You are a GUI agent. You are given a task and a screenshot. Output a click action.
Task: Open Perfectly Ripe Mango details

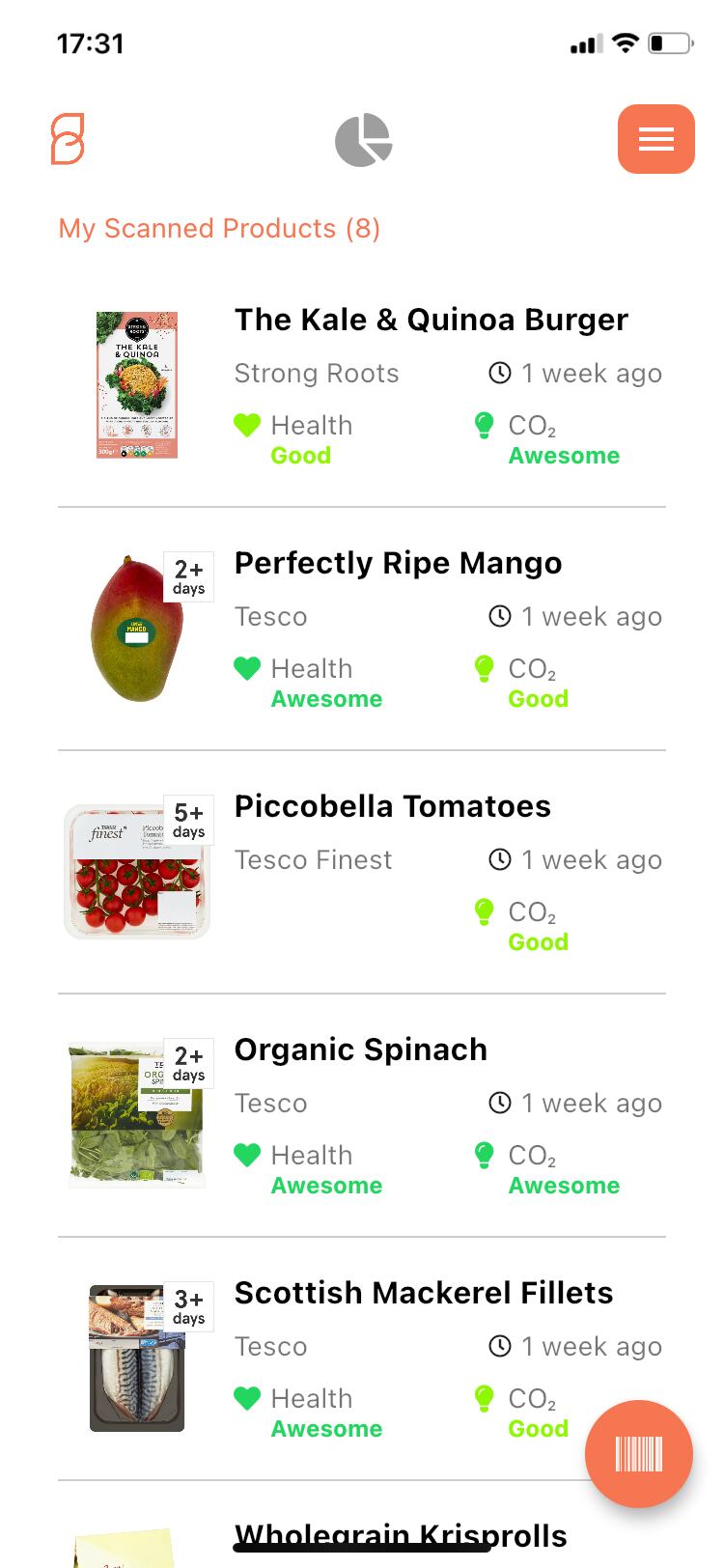click(398, 563)
